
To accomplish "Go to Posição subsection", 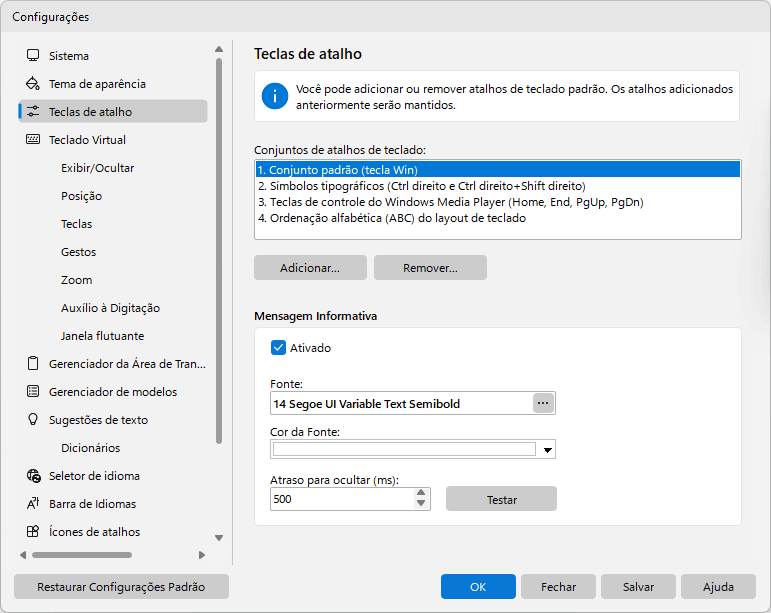I will pyautogui.click(x=82, y=196).
